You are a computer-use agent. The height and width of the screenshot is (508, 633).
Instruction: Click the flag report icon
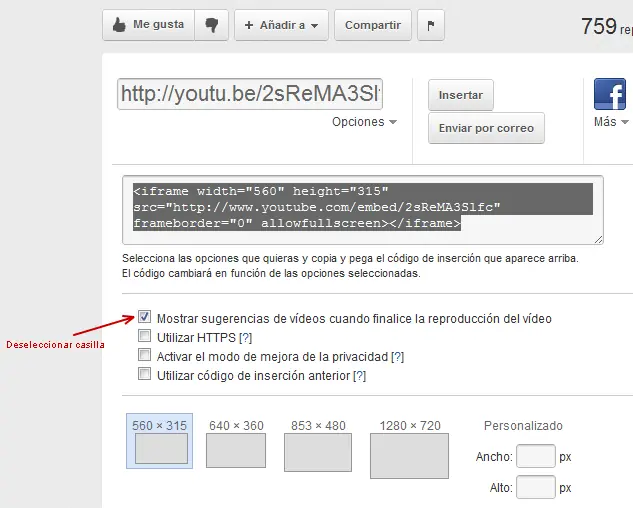point(431,25)
